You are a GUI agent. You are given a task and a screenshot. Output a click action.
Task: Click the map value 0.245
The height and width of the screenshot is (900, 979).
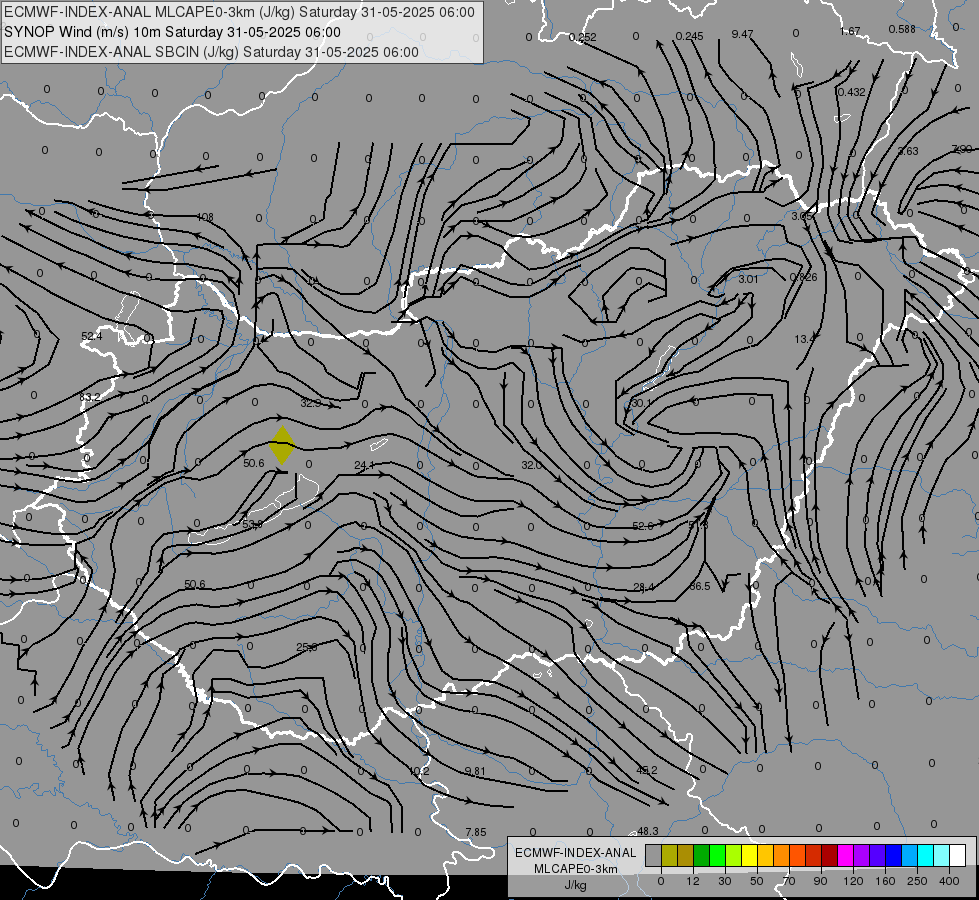(689, 36)
